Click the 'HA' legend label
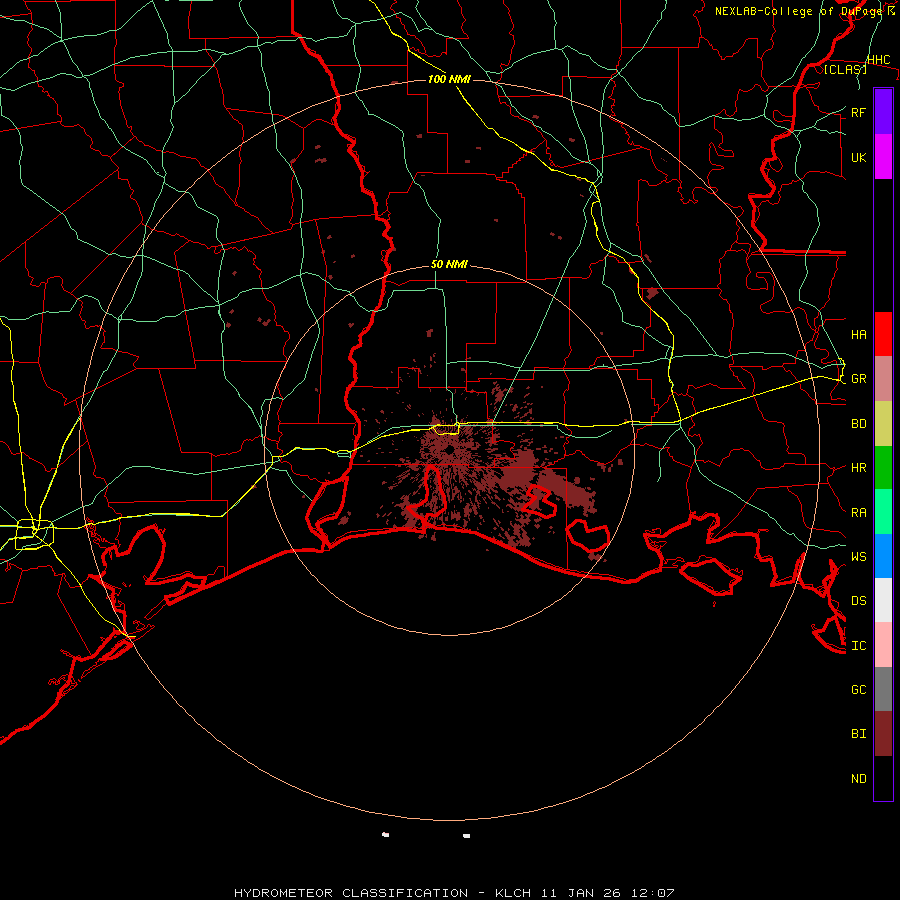The image size is (900, 900). [x=858, y=334]
